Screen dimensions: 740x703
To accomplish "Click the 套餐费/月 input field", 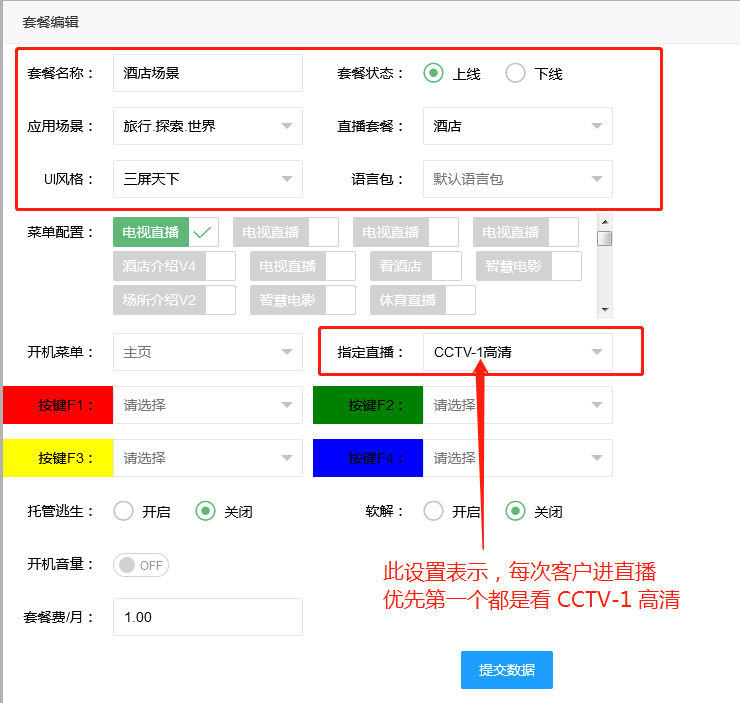I will (x=207, y=617).
